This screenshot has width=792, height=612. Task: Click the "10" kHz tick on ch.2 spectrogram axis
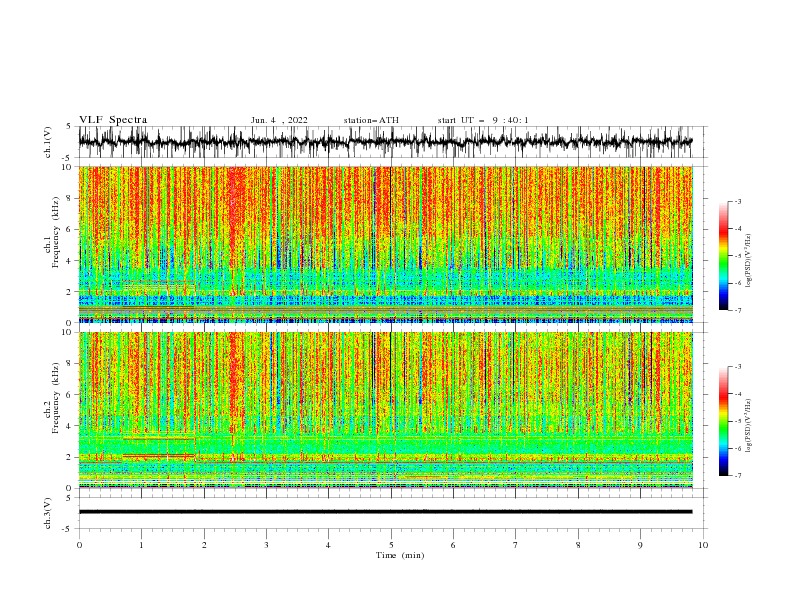tap(68, 332)
